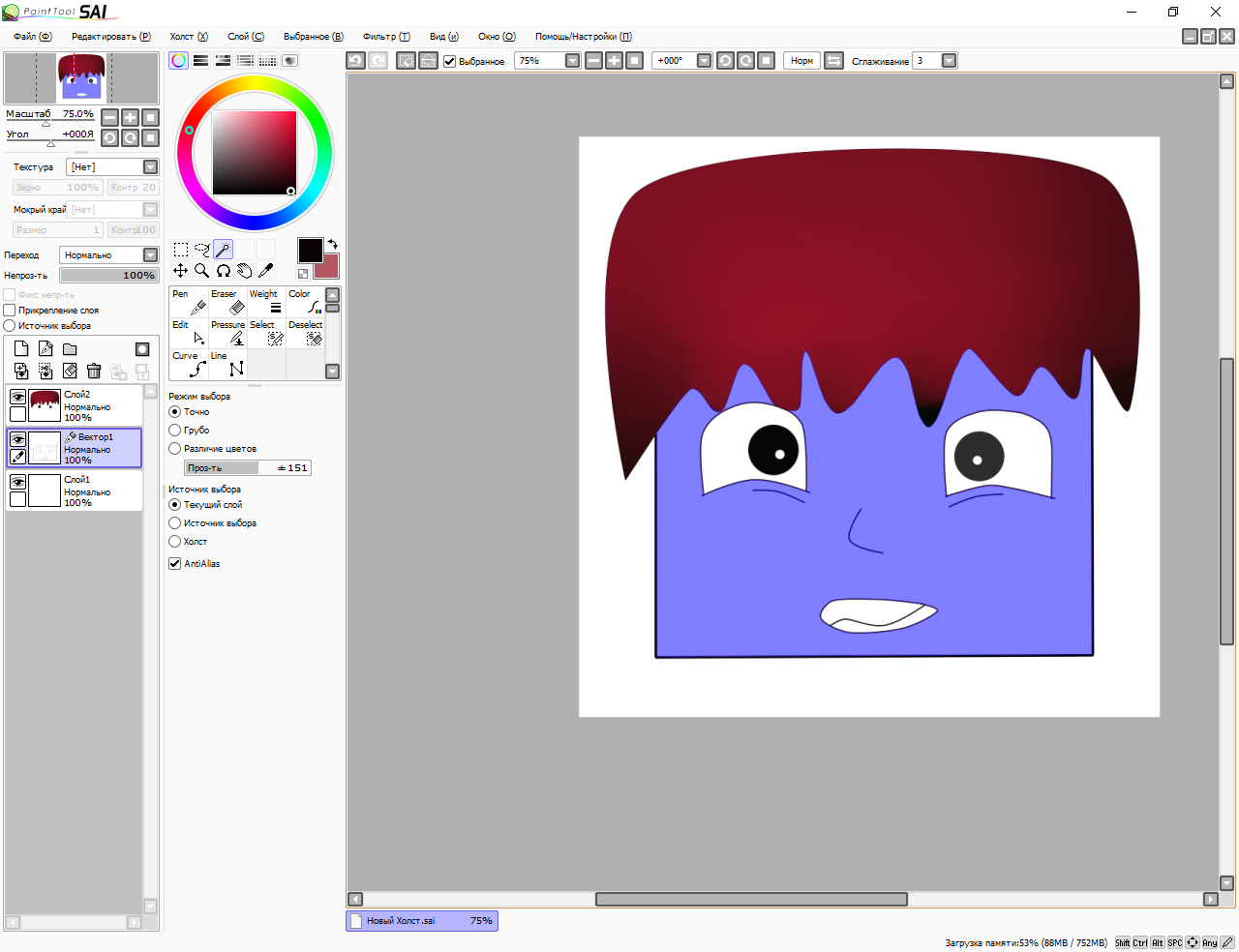
Task: Open the 'Переход' blending mode dropdown
Action: pyautogui.click(x=150, y=255)
